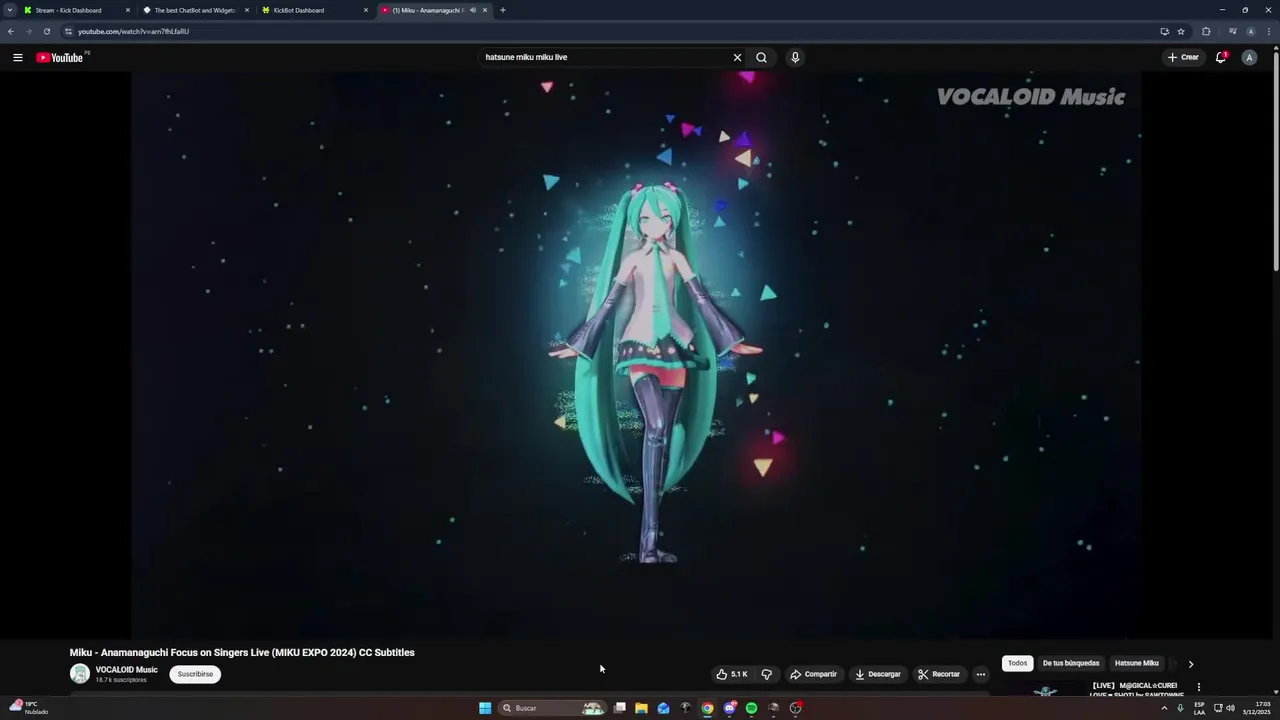The height and width of the screenshot is (720, 1280).
Task: Open the YouTube guide hamburger menu
Action: [17, 57]
